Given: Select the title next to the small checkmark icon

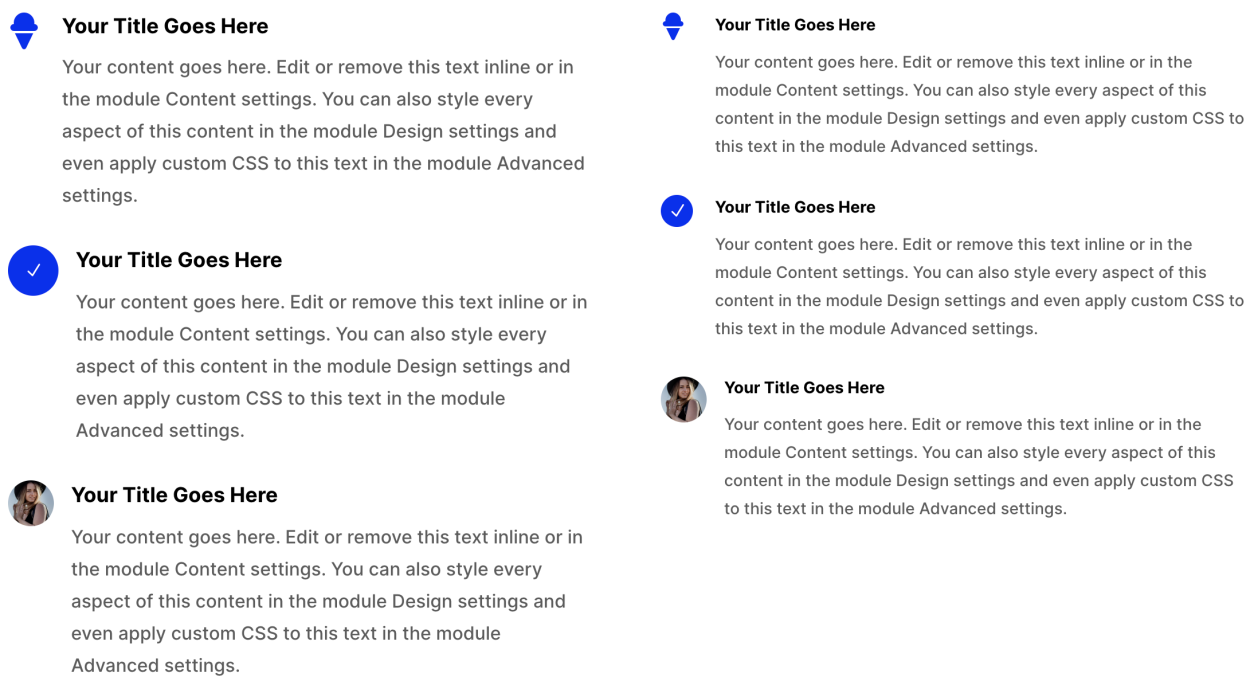Looking at the screenshot, I should coord(795,208).
